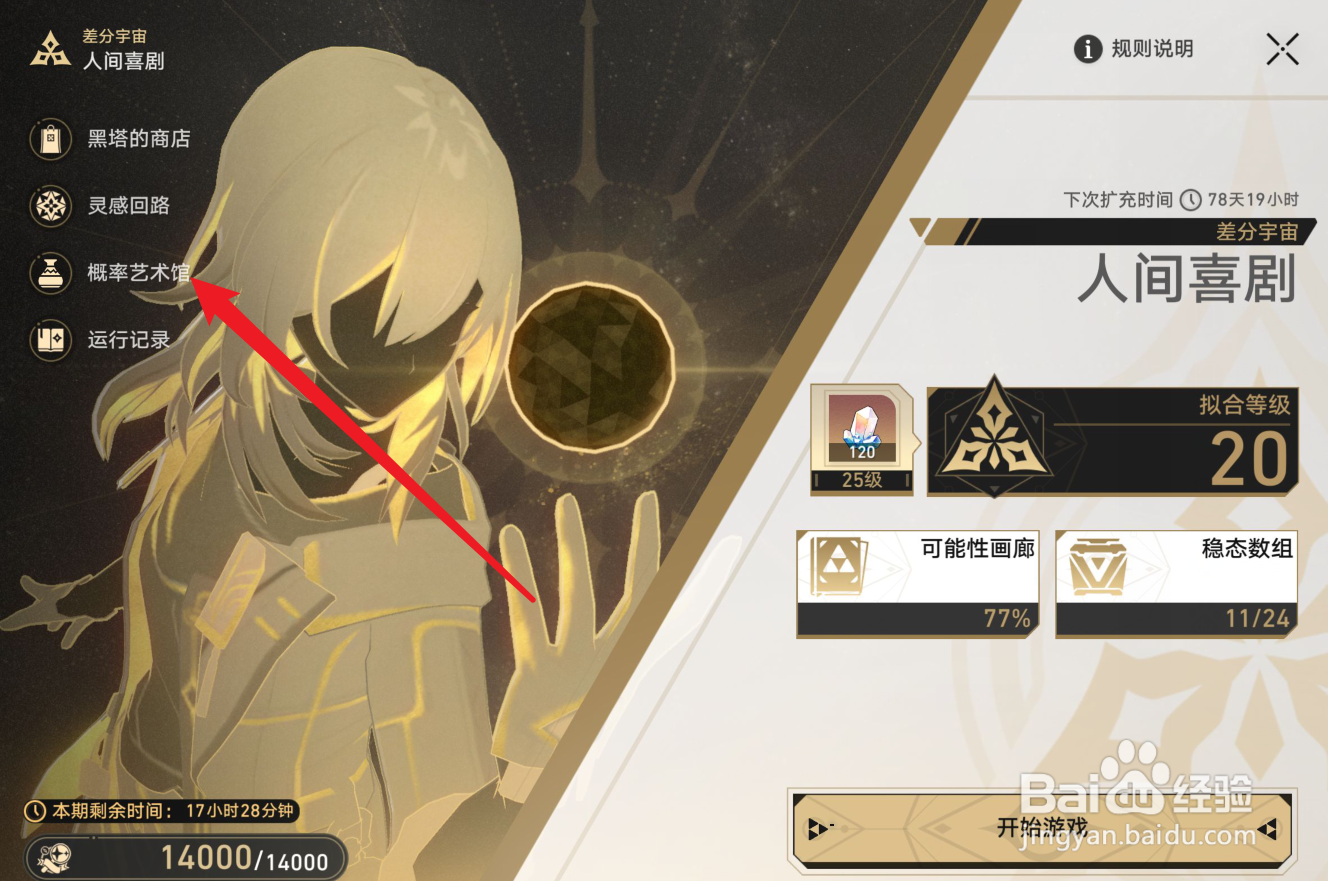Click the 概率艺术馆 vase icon

50,273
